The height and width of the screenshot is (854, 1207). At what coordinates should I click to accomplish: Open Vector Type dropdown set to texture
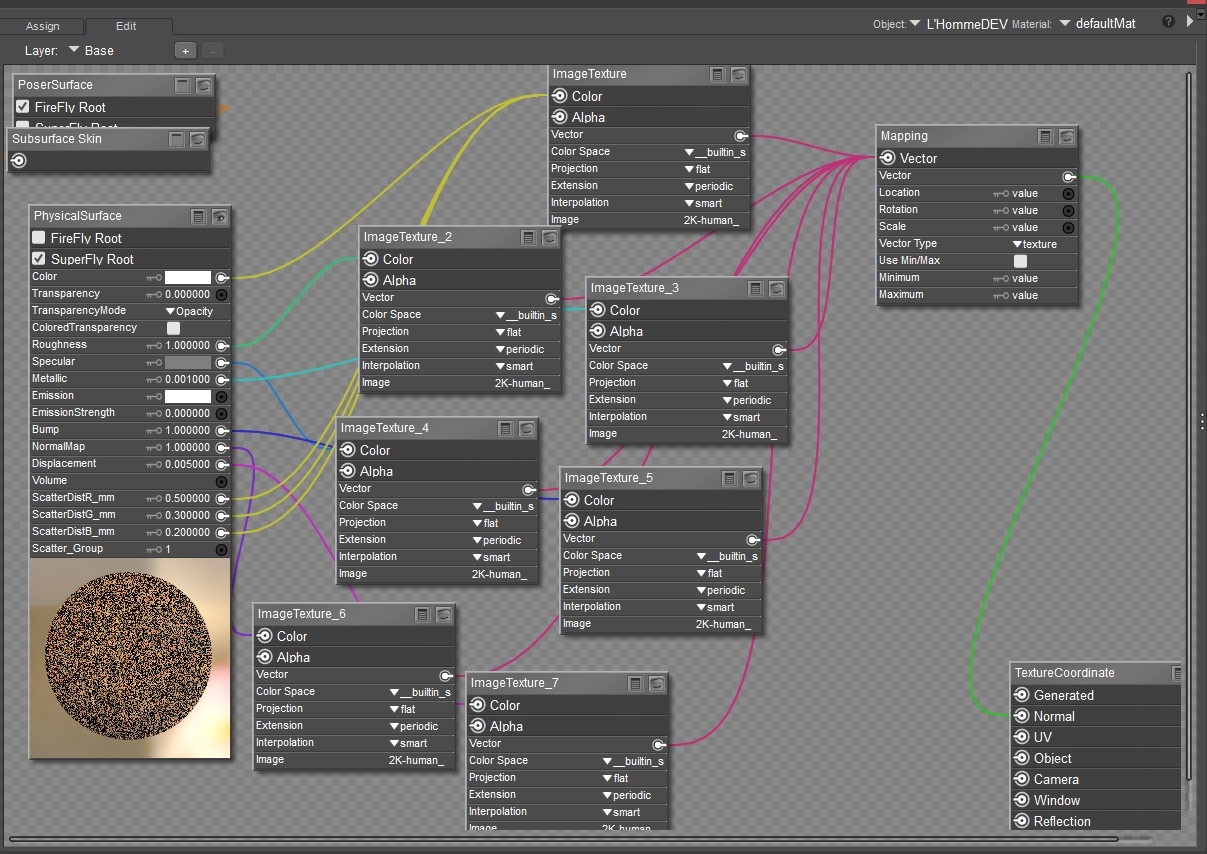(1034, 244)
